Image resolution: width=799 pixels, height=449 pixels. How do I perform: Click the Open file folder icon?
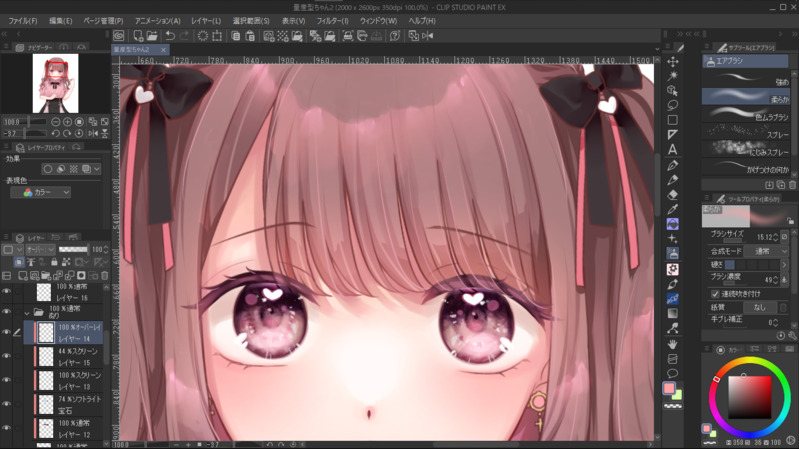(152, 36)
